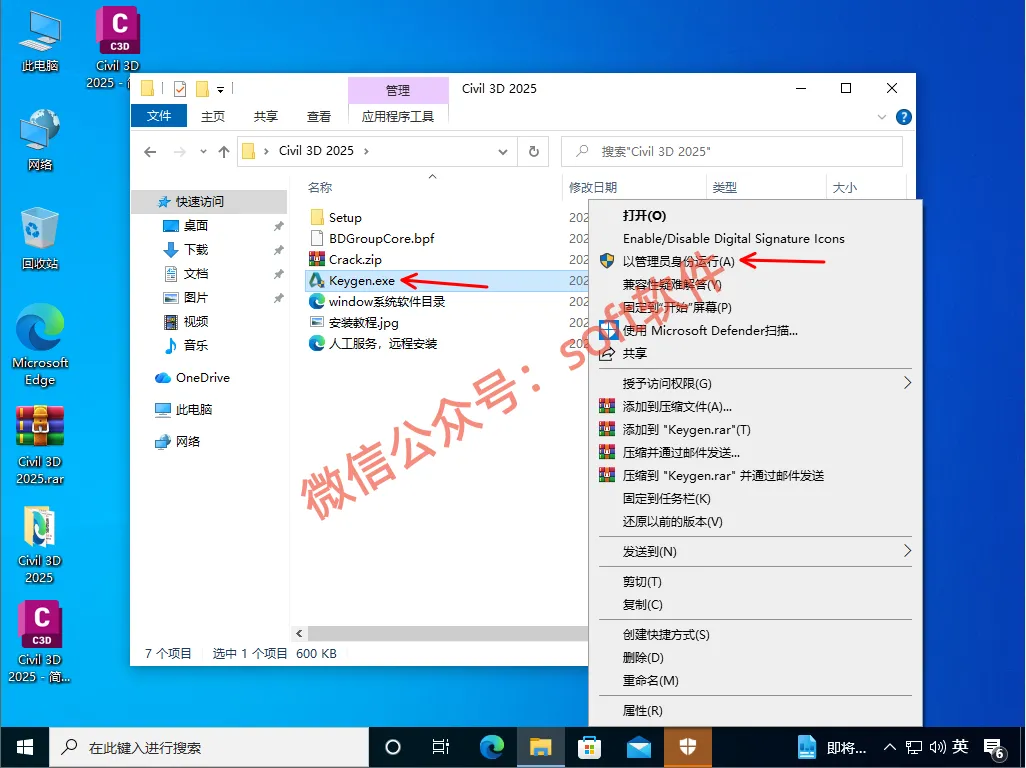Screen dimensions: 1026x768
Task: Open the 文件 ribbon tab
Action: 159,116
